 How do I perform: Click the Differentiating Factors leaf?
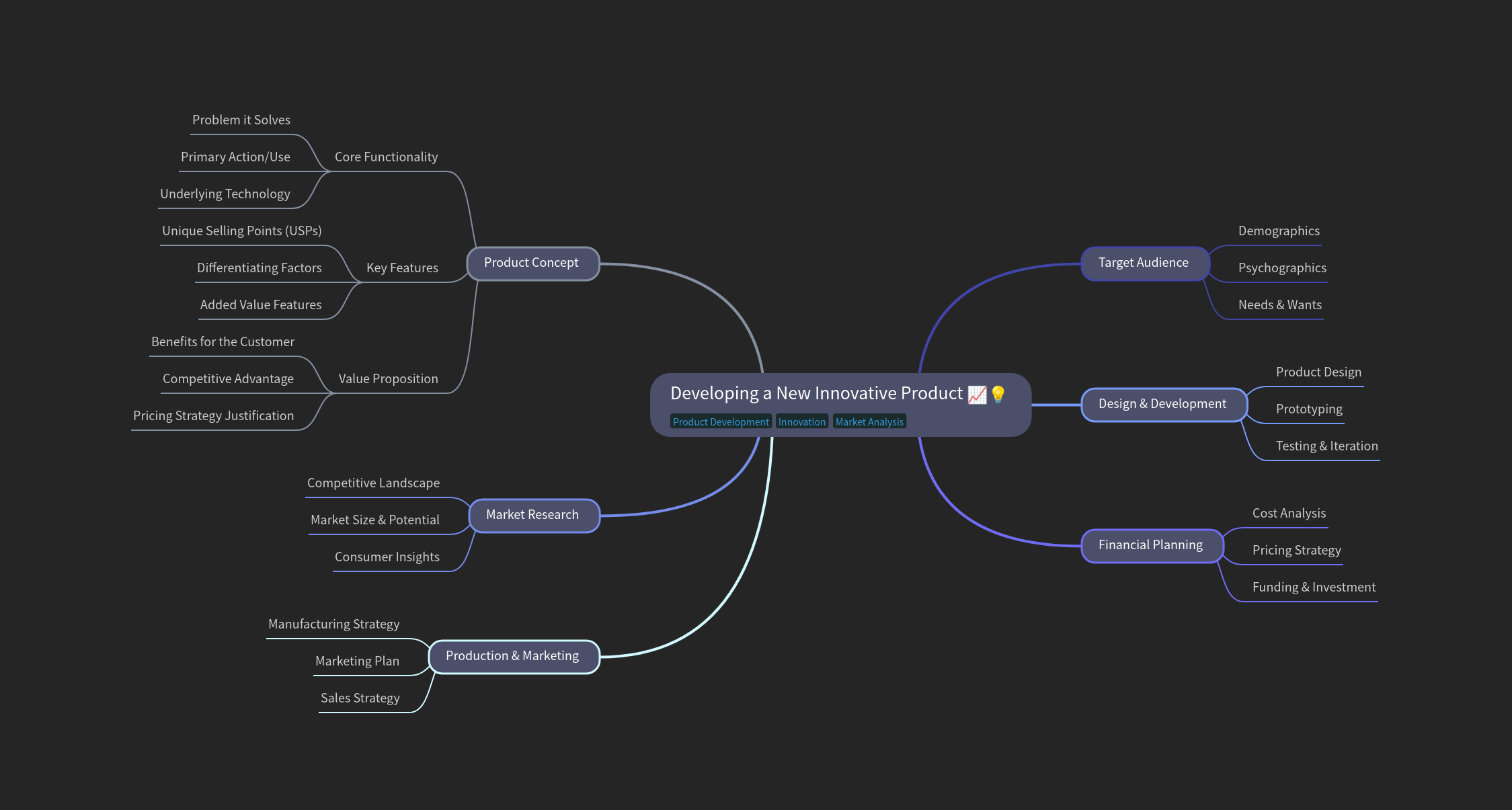point(260,268)
